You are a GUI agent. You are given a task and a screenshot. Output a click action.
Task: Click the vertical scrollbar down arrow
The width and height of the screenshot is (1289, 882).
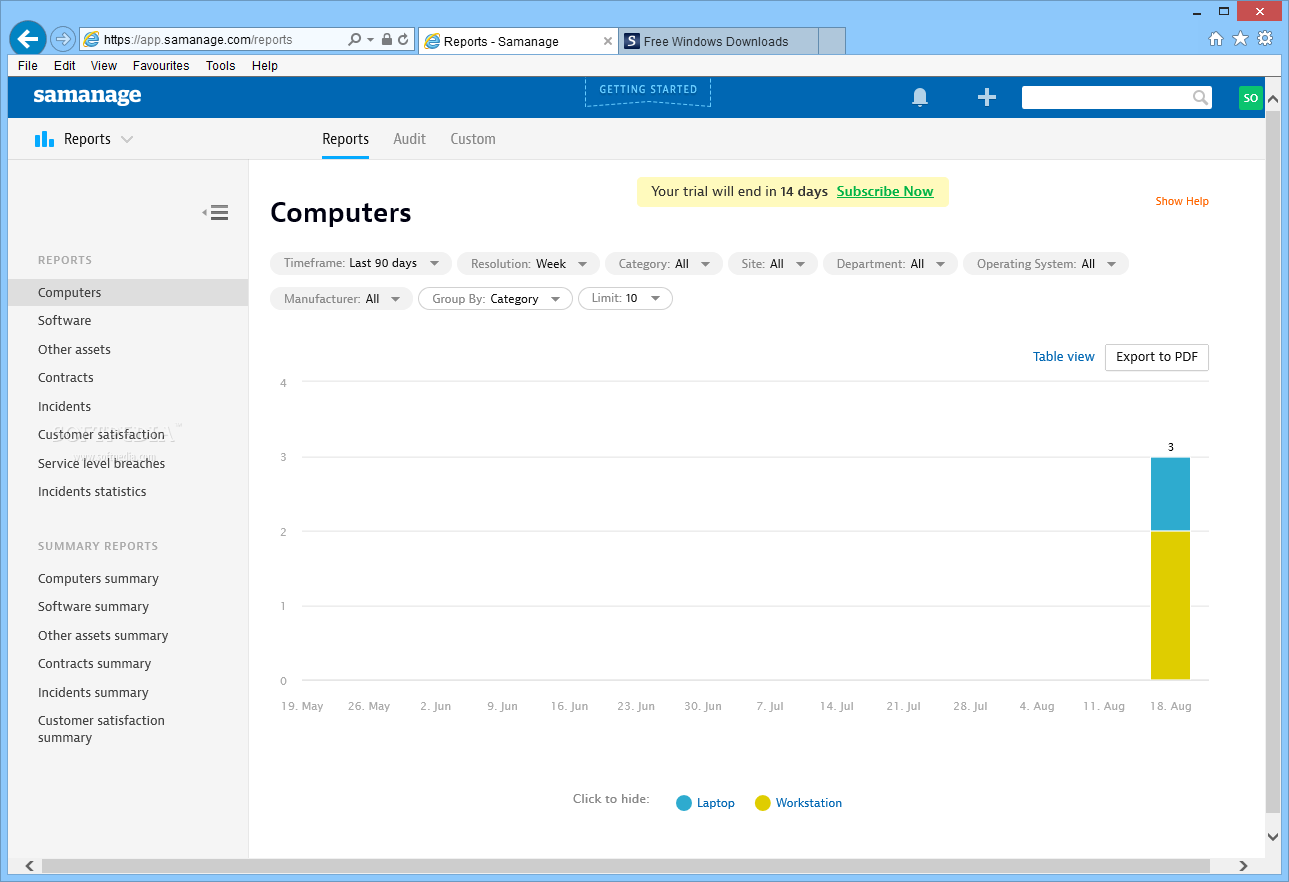pyautogui.click(x=1273, y=837)
